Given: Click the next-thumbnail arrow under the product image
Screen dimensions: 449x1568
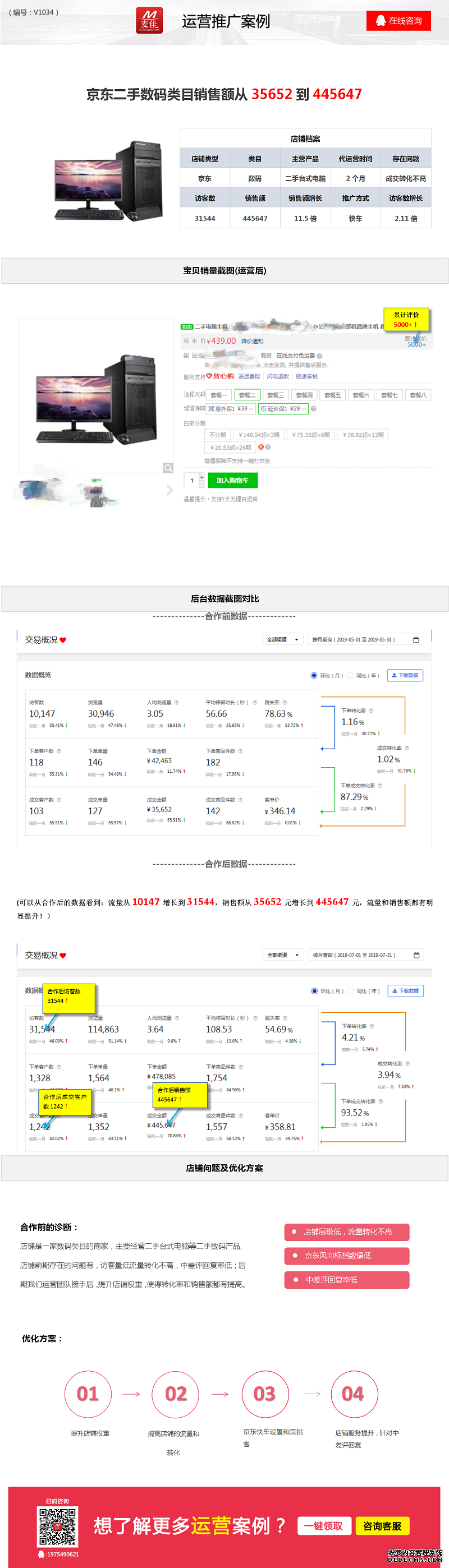Looking at the screenshot, I should (x=169, y=490).
